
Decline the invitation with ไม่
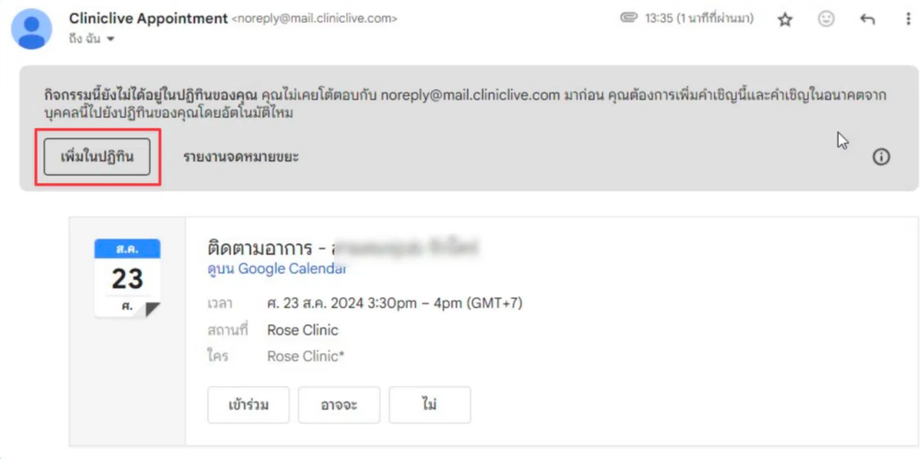point(429,404)
